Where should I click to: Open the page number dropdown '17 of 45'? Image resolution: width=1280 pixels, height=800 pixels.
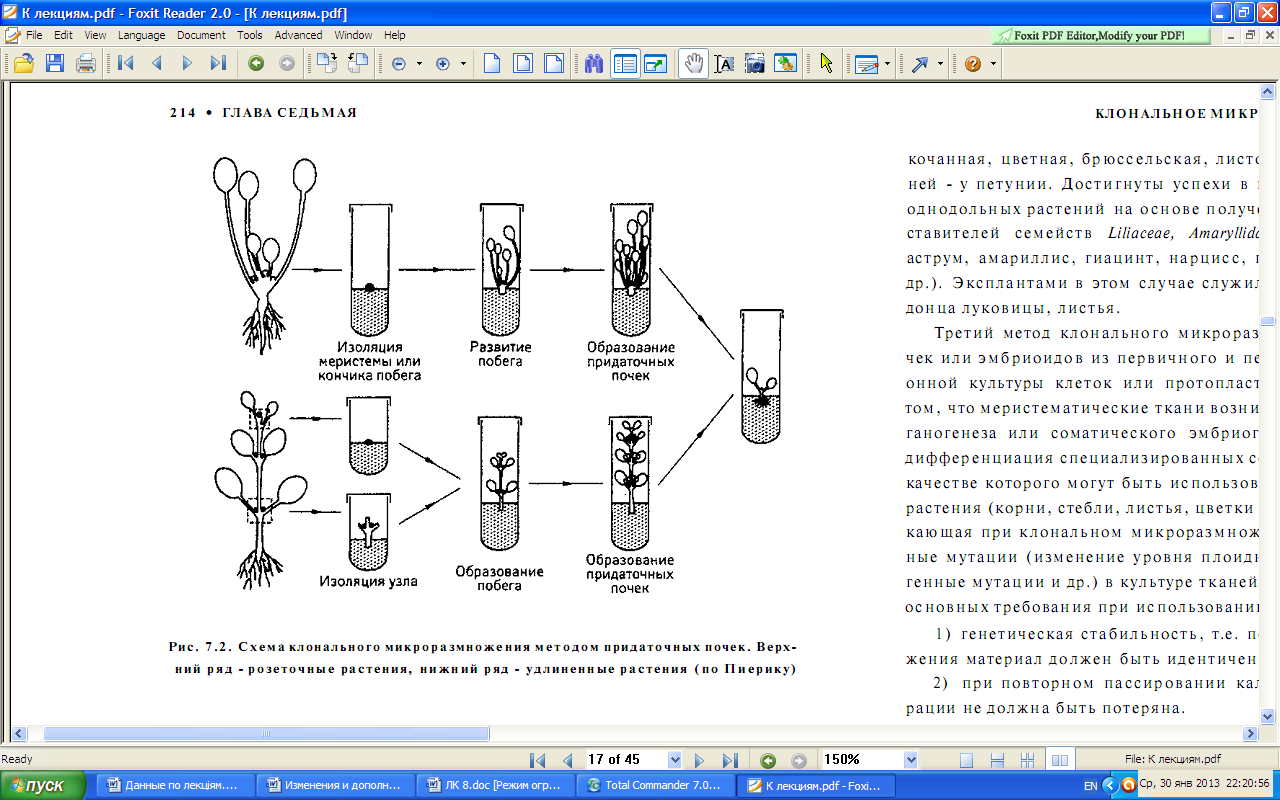pos(673,759)
